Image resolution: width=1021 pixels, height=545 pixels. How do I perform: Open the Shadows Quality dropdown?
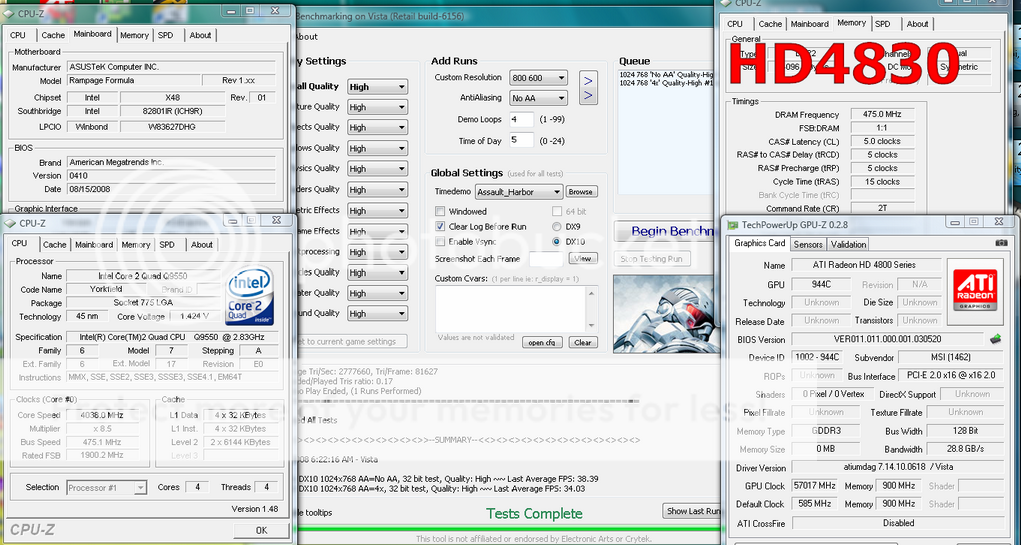click(x=378, y=148)
